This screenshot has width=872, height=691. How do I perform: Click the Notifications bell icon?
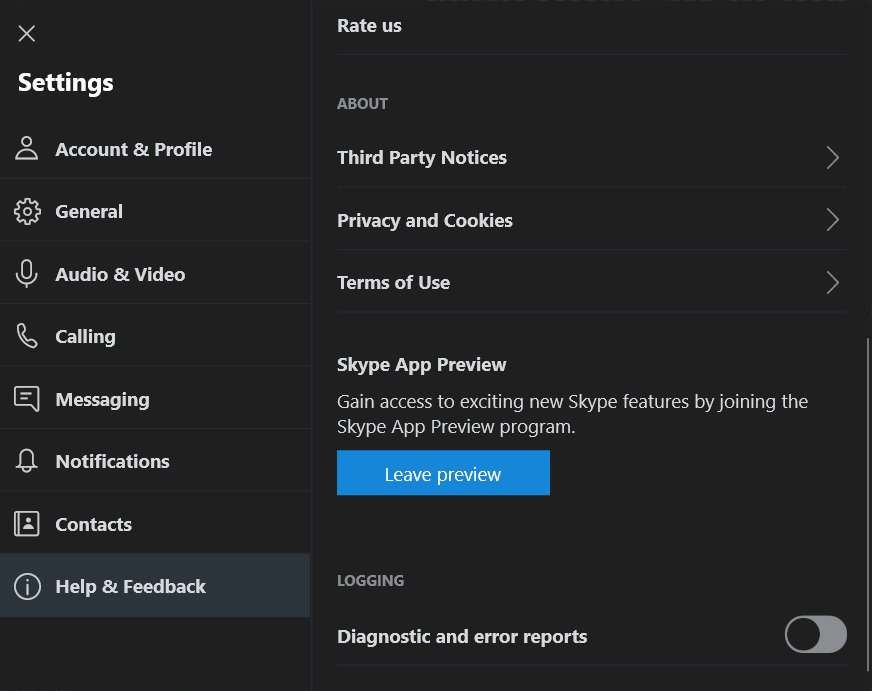coord(27,461)
